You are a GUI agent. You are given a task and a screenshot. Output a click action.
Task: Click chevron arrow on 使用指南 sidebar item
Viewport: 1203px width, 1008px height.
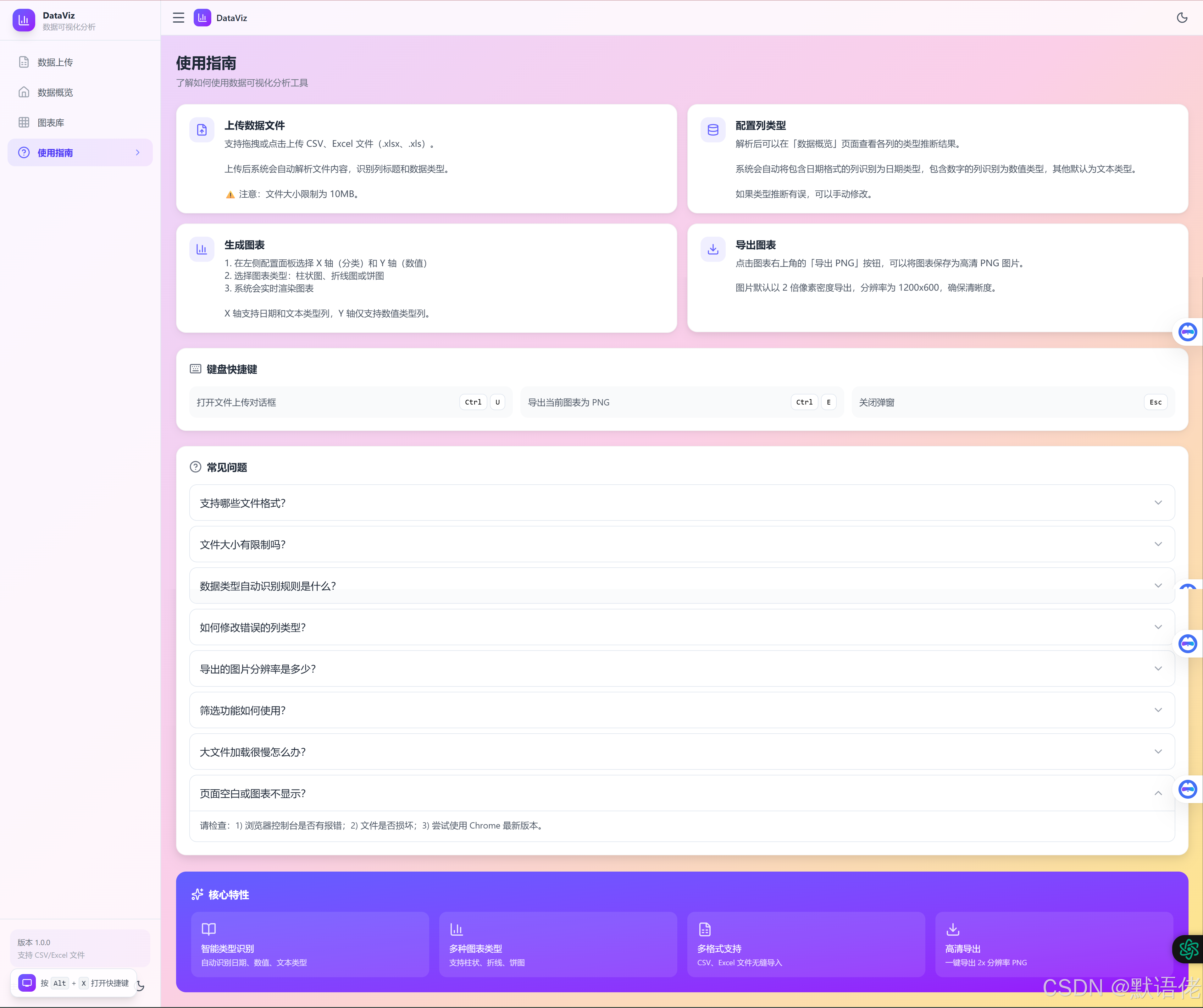[x=137, y=152]
